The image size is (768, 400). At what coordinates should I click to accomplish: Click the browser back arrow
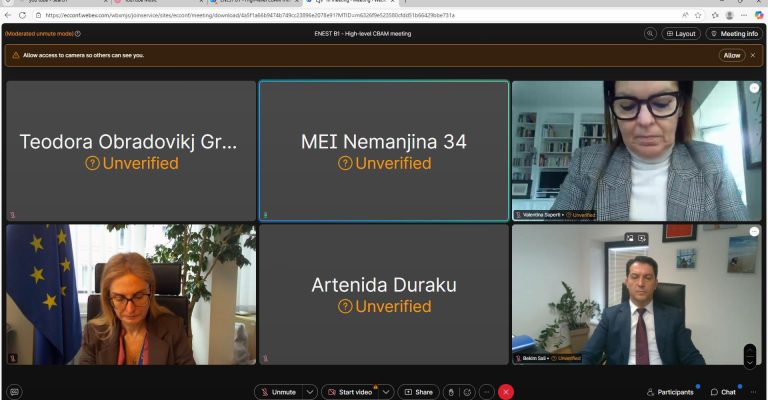point(8,15)
